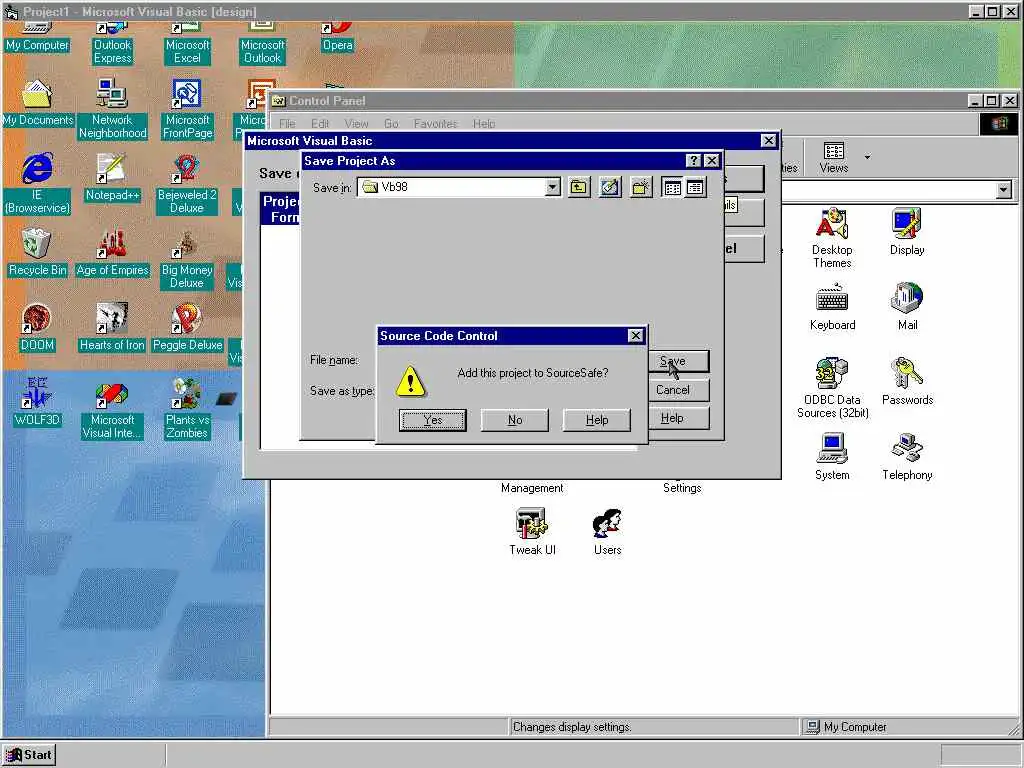Screen dimensions: 1024x768
Task: Click Views button in Control Panel toolbar
Action: (833, 157)
